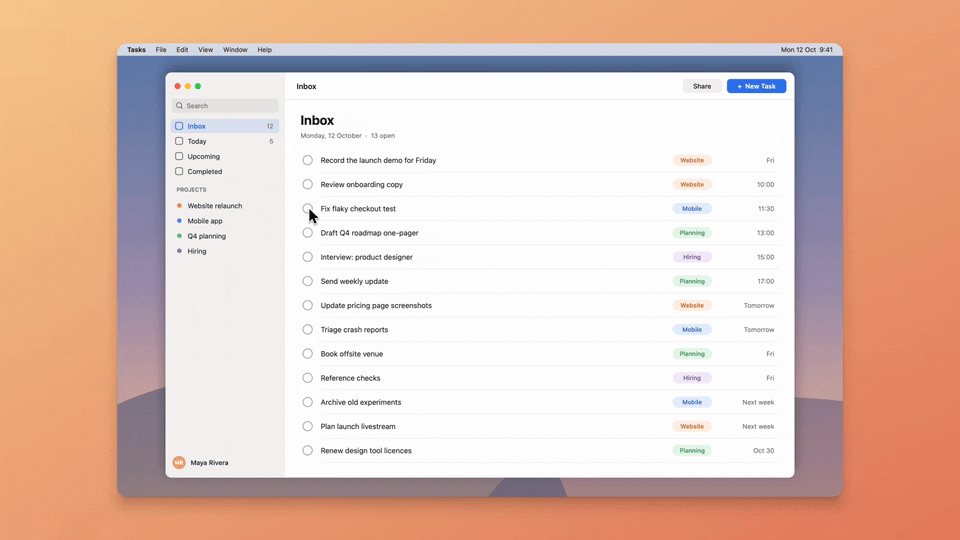This screenshot has width=960, height=540.
Task: Click the green dot for Q4 planning
Action: pos(179,236)
